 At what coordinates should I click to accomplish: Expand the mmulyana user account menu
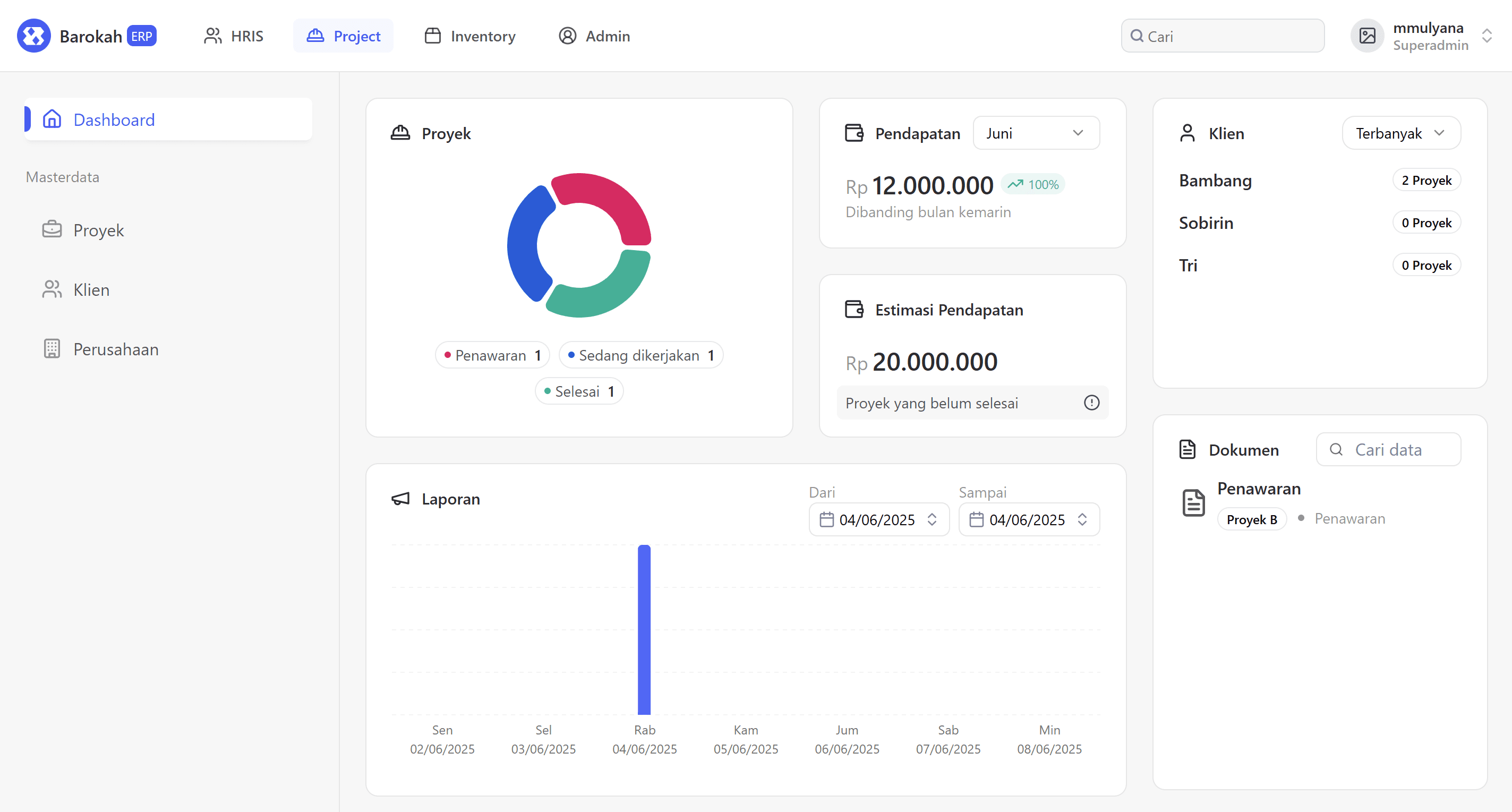tap(1487, 36)
